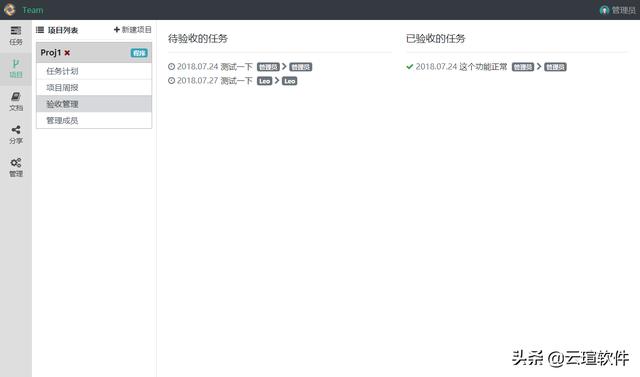640x377 pixels.
Task: Click the clock icon for 2018.07.27 pending task
Action: click(x=171, y=81)
